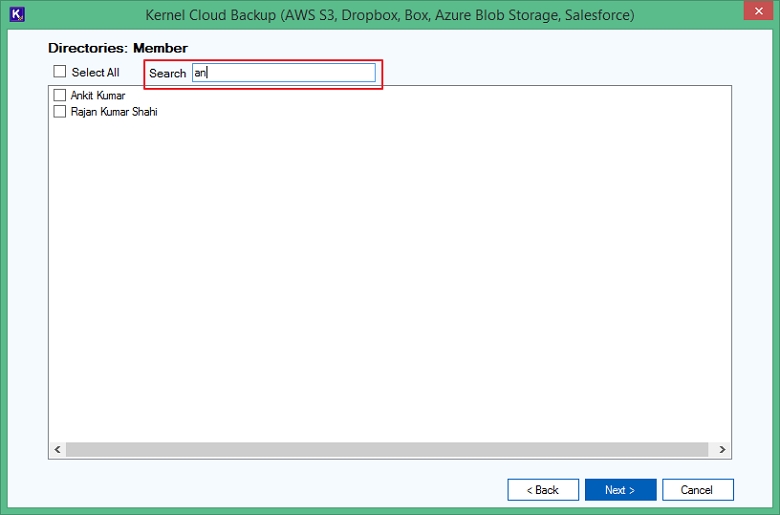Viewport: 780px width, 515px height.
Task: Click the Select All label
Action: pos(96,72)
